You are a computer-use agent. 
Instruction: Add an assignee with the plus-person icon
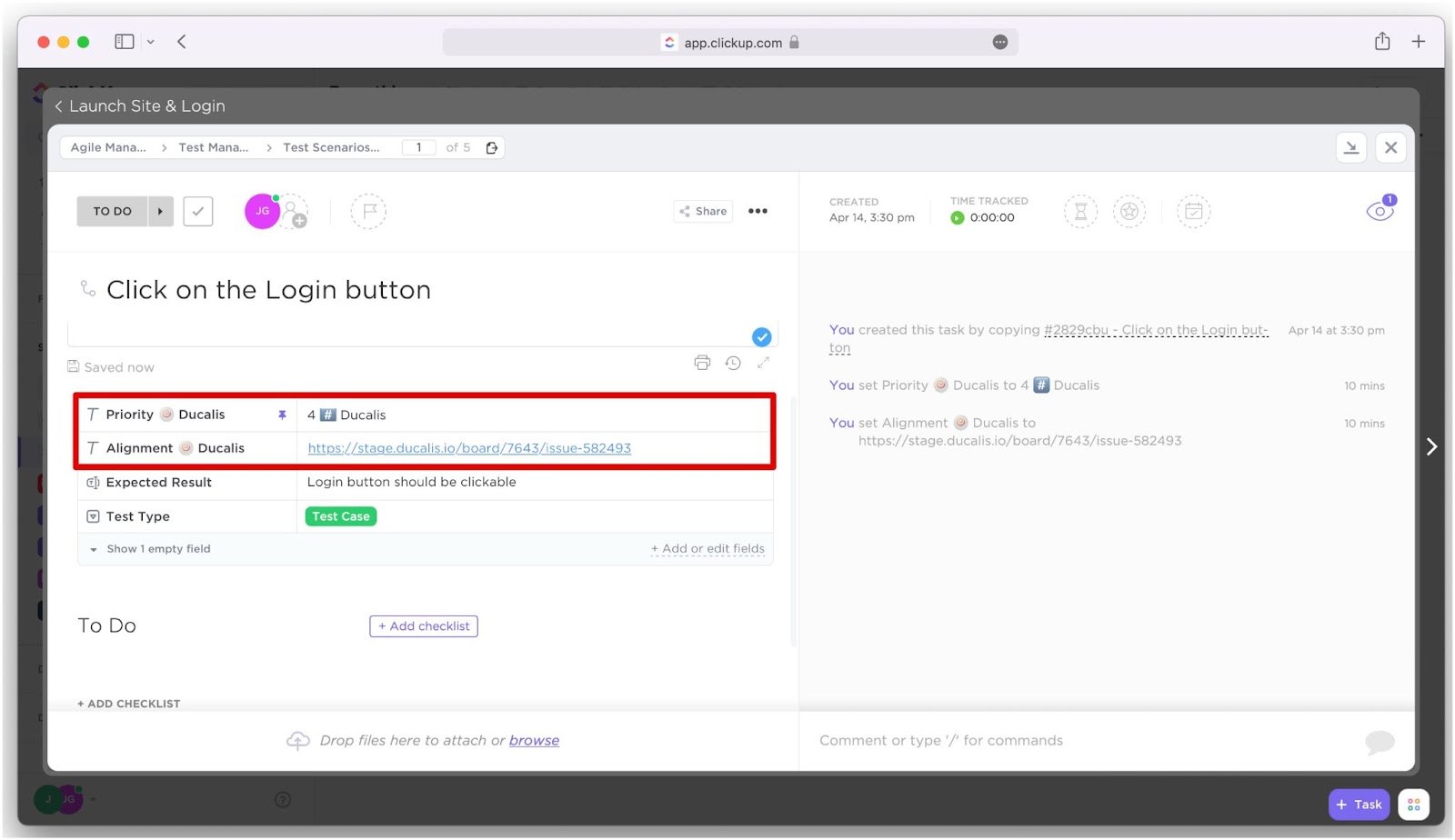click(x=295, y=213)
